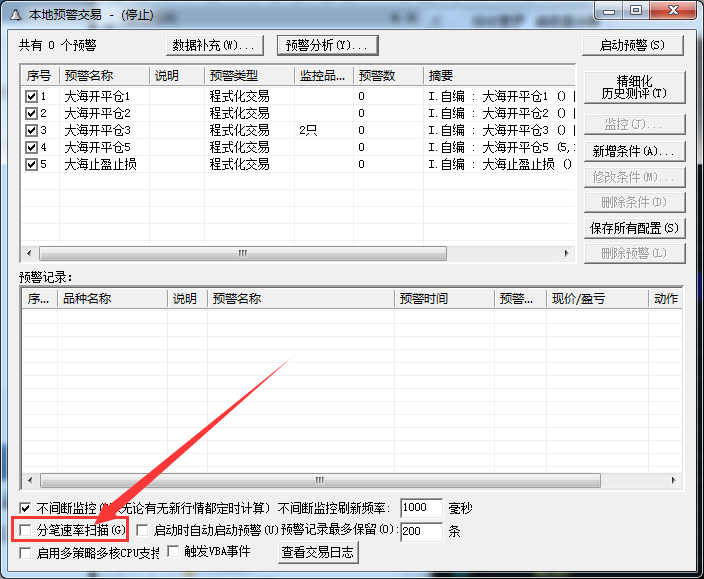Click 摘要 column header
Screen dimensions: 704x579
499,75
